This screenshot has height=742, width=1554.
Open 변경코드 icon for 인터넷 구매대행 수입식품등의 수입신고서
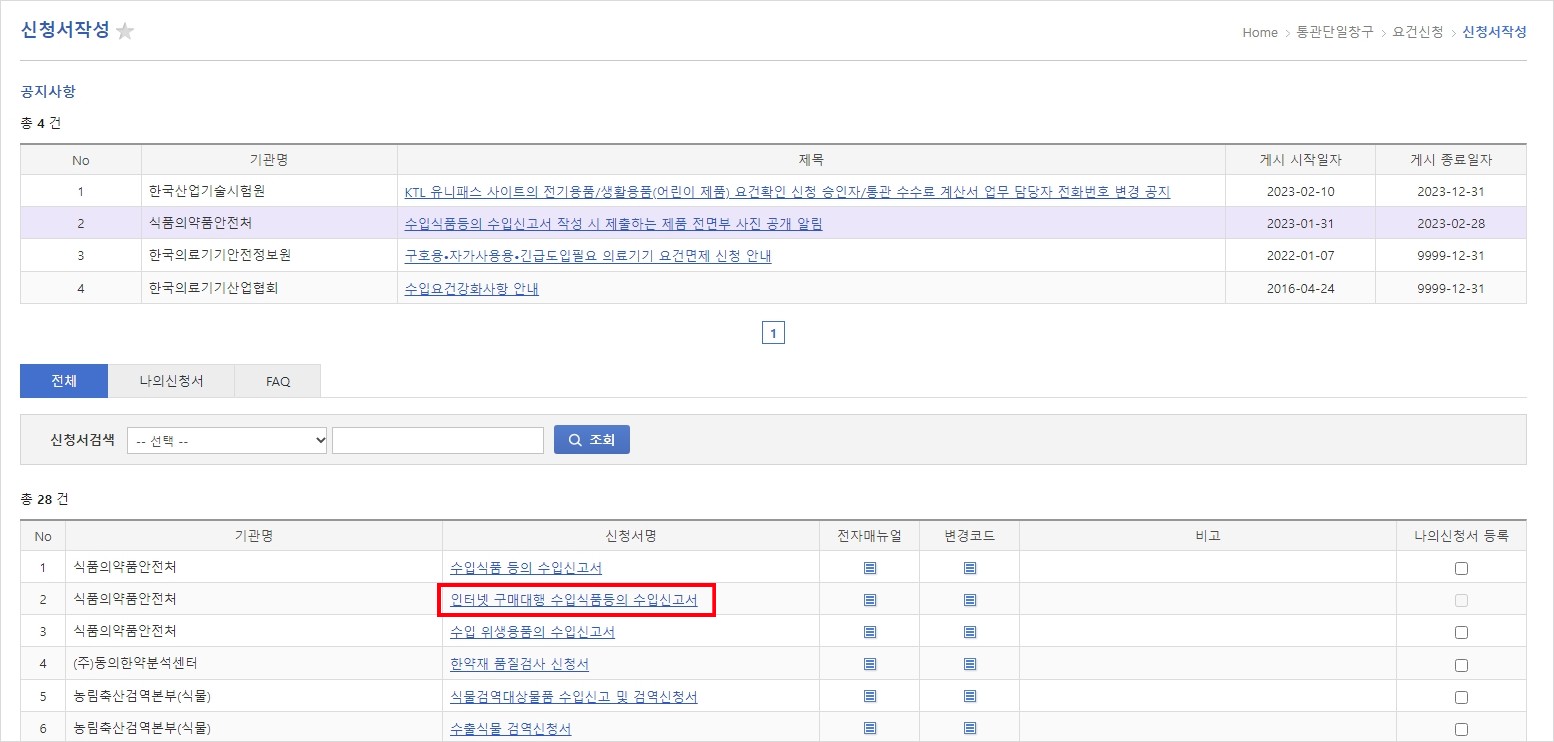(970, 600)
